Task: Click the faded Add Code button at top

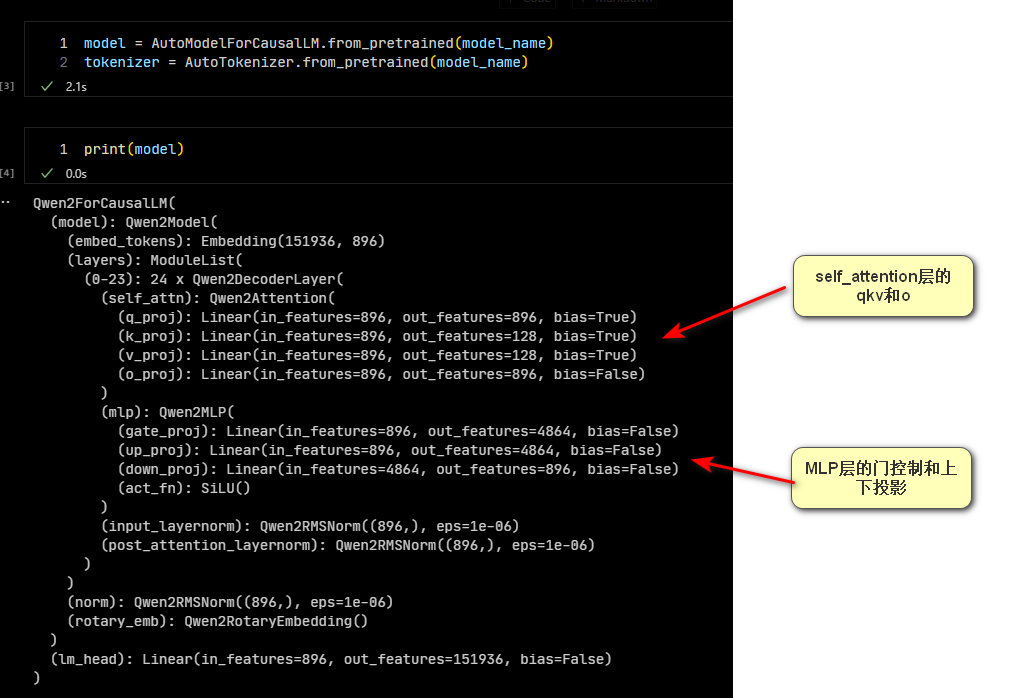Action: (529, 2)
